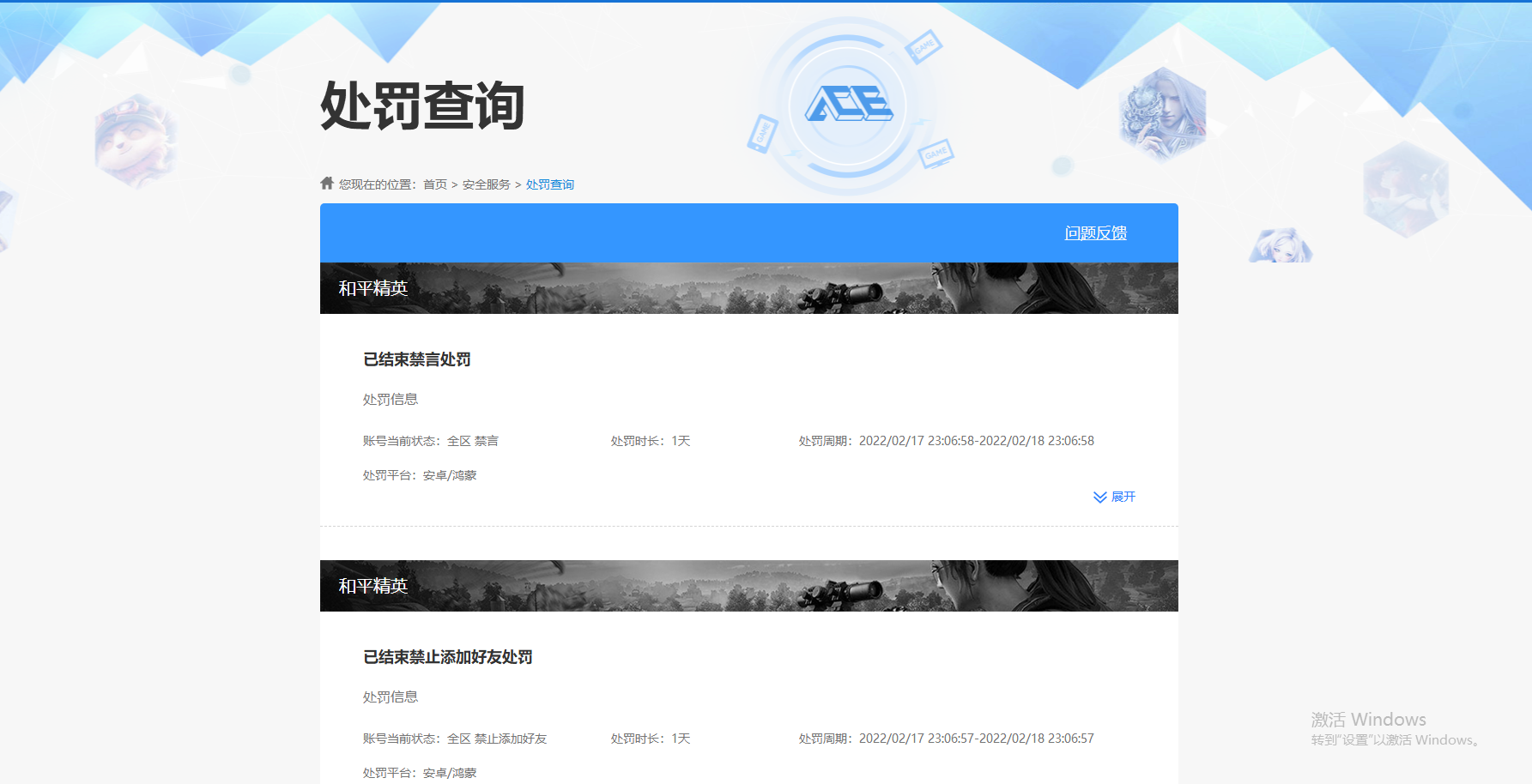1532x784 pixels.
Task: Click 处罚信息 under 禁止添加好友处罚
Action: 391,697
